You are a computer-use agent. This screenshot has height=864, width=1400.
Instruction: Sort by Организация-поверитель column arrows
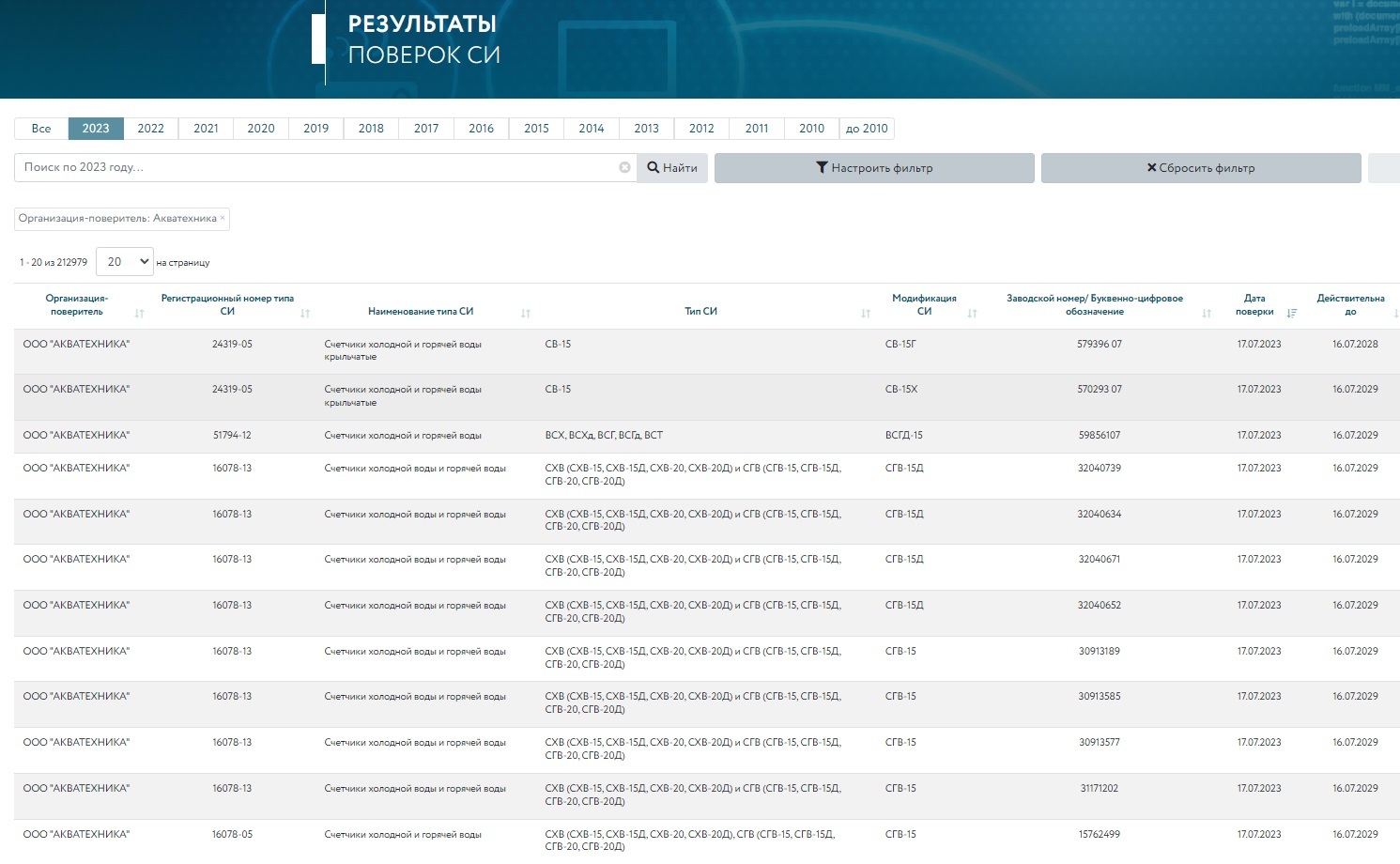pyautogui.click(x=139, y=313)
